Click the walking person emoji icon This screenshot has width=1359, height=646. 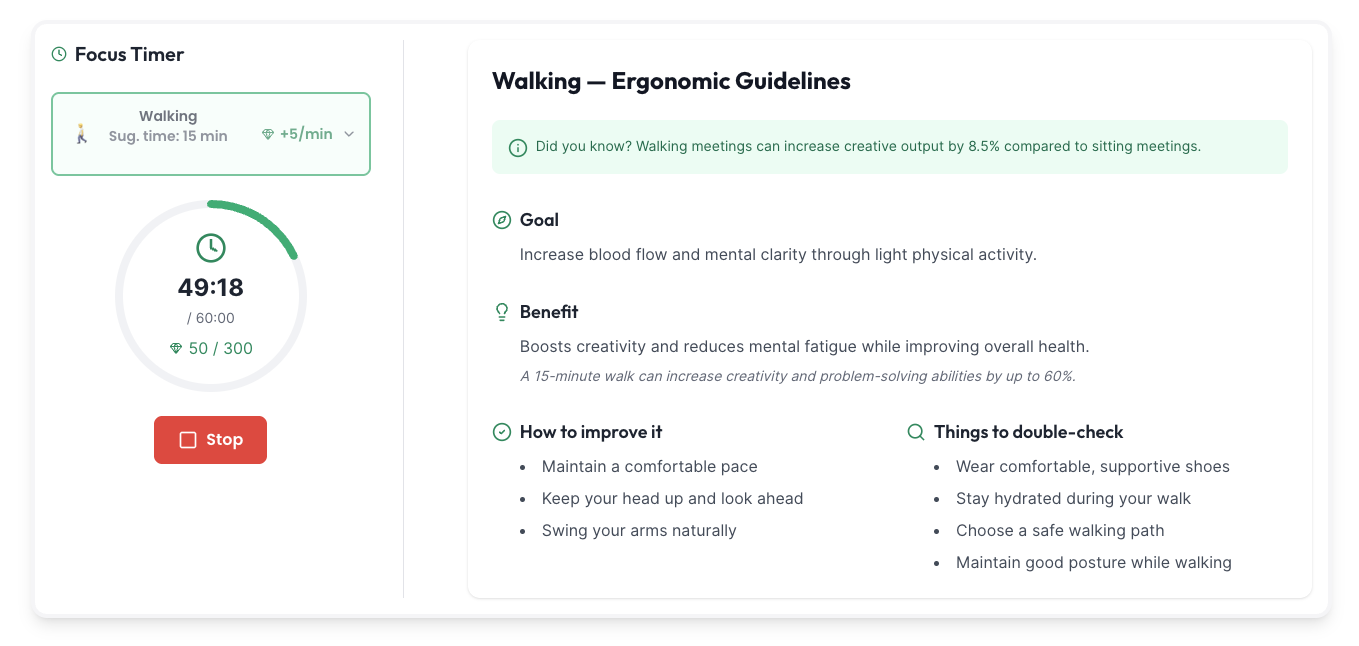(82, 134)
